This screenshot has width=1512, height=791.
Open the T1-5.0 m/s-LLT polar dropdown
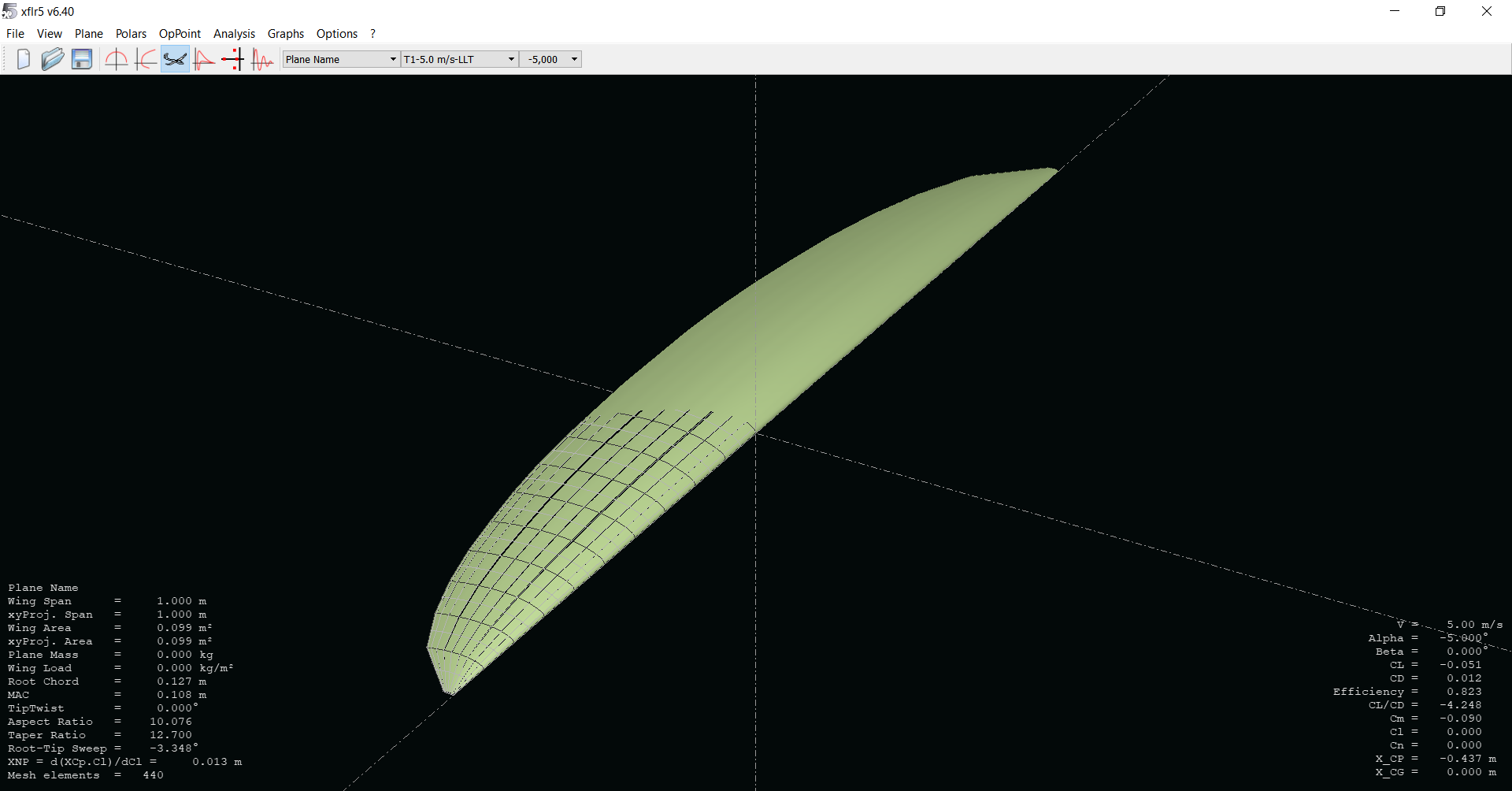tap(459, 59)
